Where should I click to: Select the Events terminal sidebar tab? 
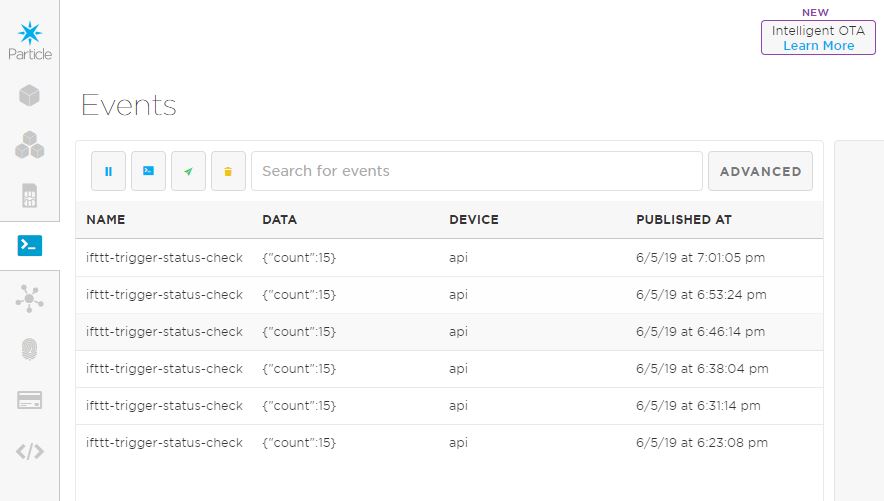click(29, 246)
